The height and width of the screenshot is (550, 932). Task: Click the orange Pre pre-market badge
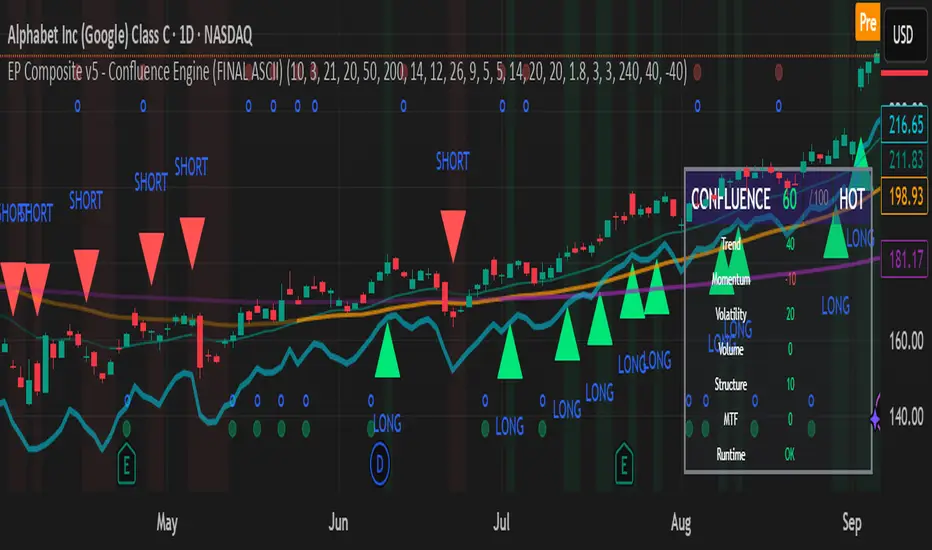click(867, 23)
